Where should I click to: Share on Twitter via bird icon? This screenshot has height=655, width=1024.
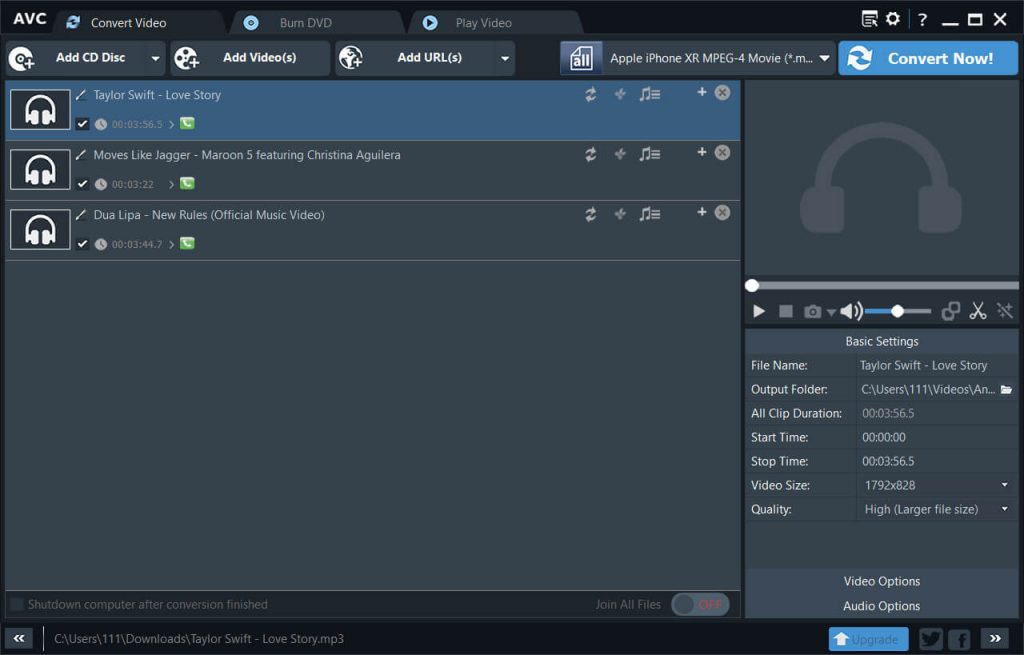coord(931,639)
